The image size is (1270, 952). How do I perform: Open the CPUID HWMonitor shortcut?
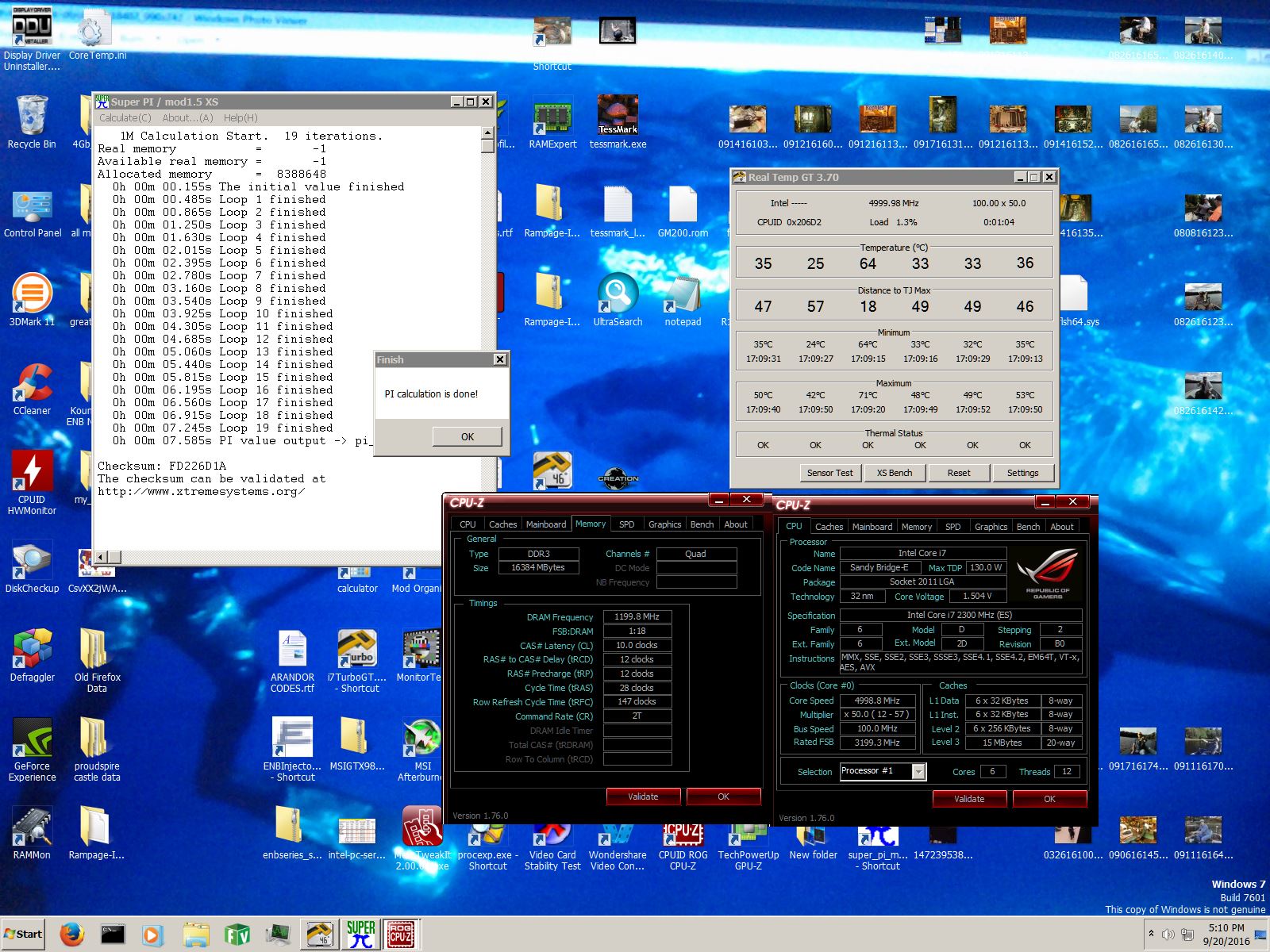[x=32, y=482]
